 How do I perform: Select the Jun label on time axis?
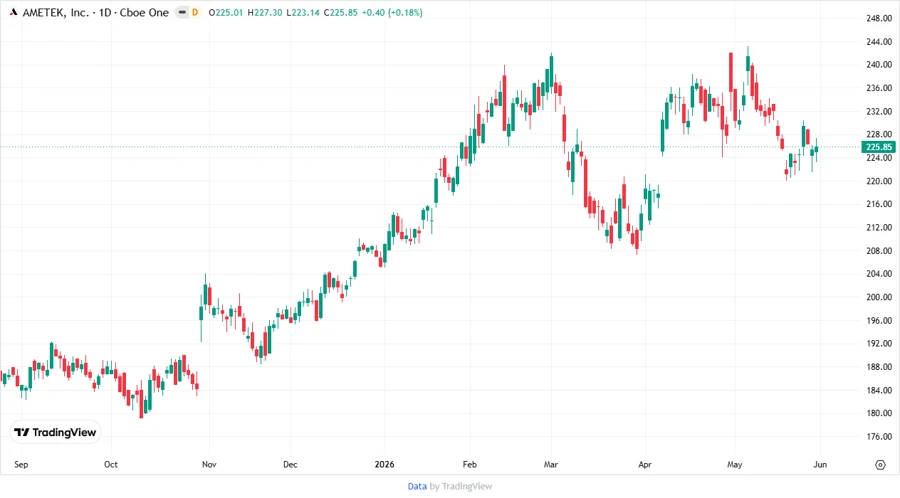tap(820, 464)
